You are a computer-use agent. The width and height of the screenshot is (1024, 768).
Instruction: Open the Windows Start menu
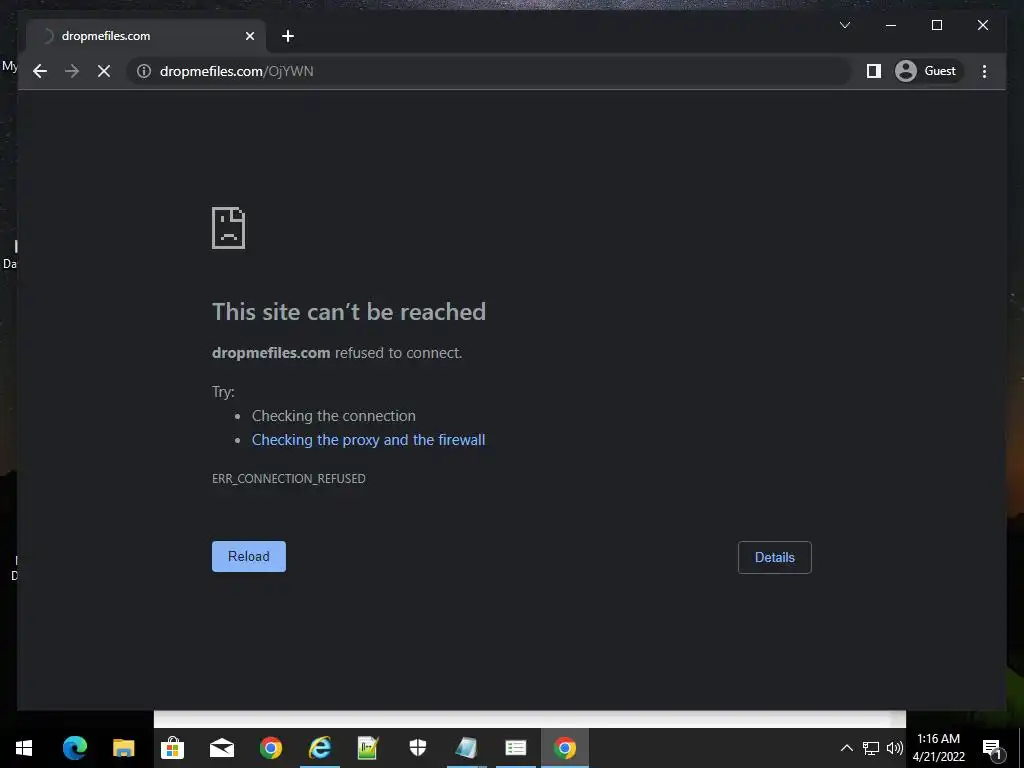[x=24, y=748]
